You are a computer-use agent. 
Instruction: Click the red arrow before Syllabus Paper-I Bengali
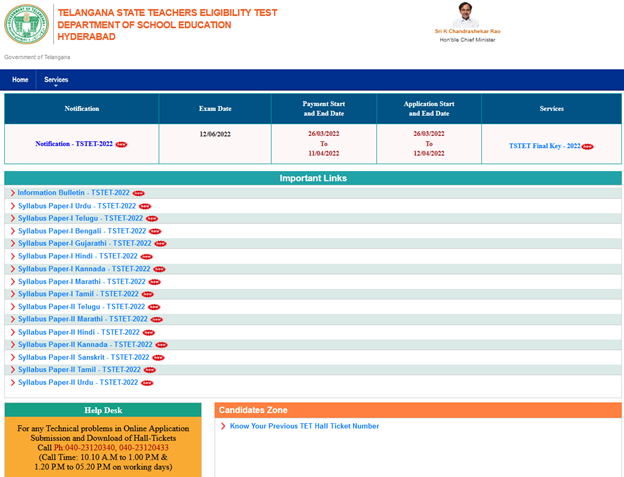tap(12, 231)
